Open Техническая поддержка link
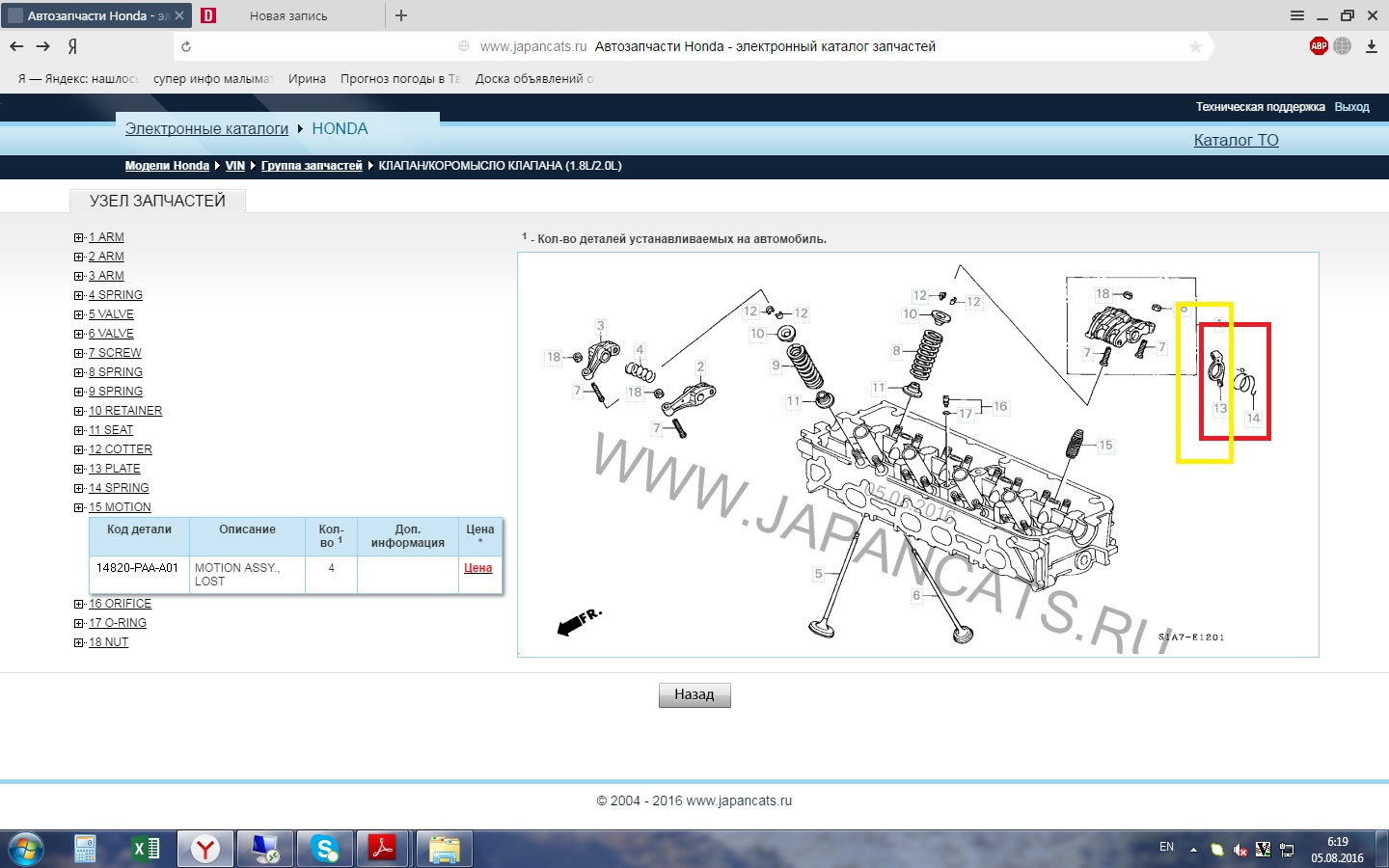The height and width of the screenshot is (868, 1389). point(1260,107)
